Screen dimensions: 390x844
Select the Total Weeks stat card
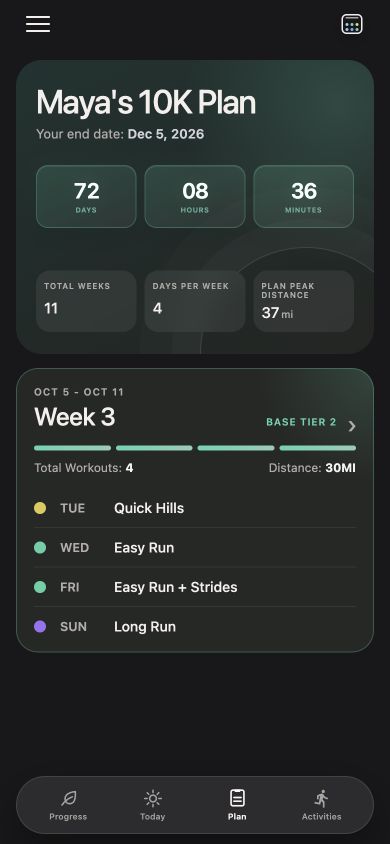(86, 301)
